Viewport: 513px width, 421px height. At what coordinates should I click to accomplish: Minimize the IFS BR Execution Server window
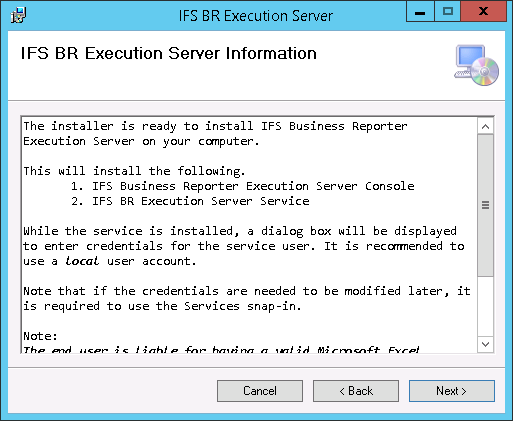pyautogui.click(x=420, y=12)
